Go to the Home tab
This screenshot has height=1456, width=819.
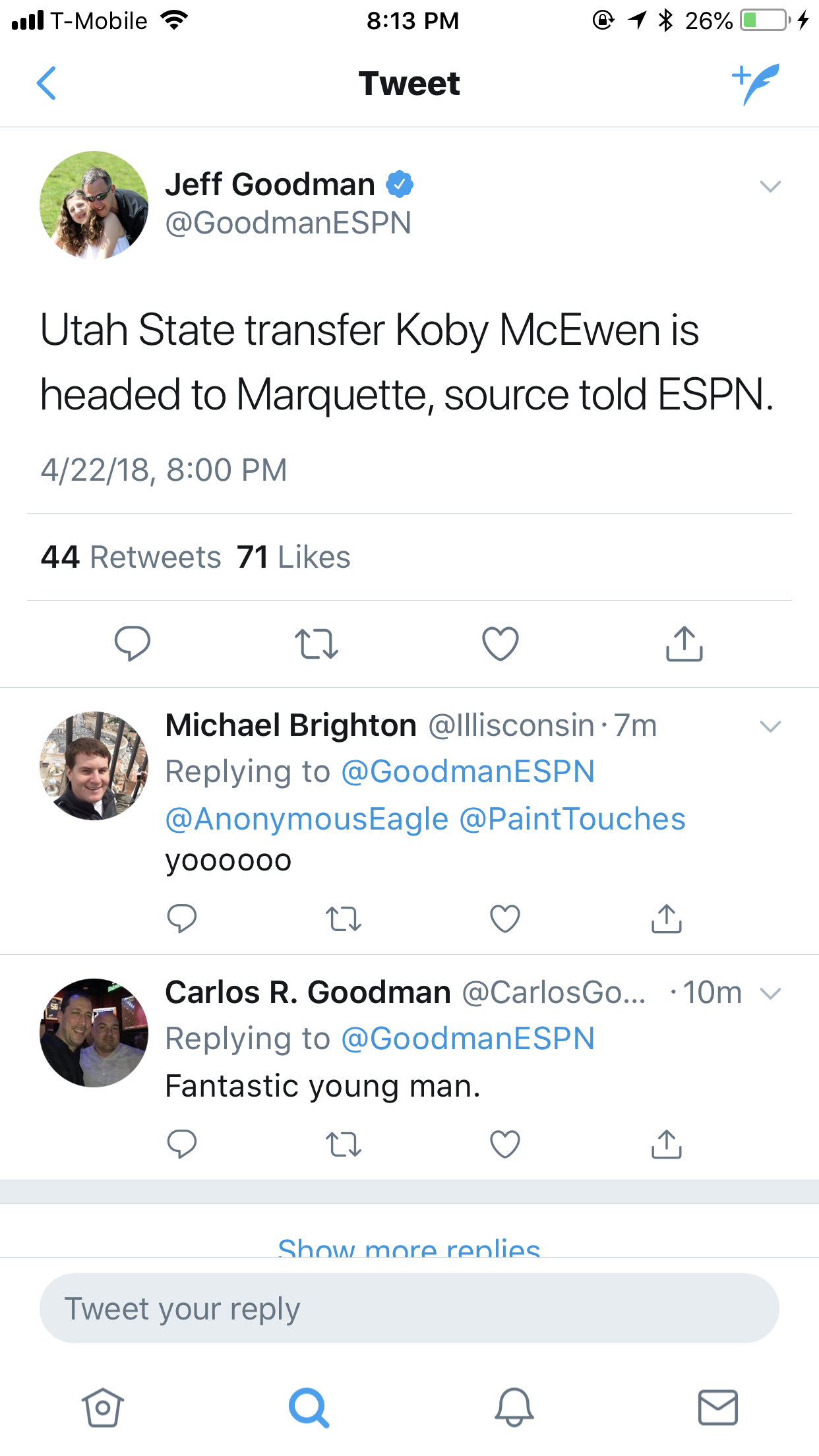point(102,1407)
